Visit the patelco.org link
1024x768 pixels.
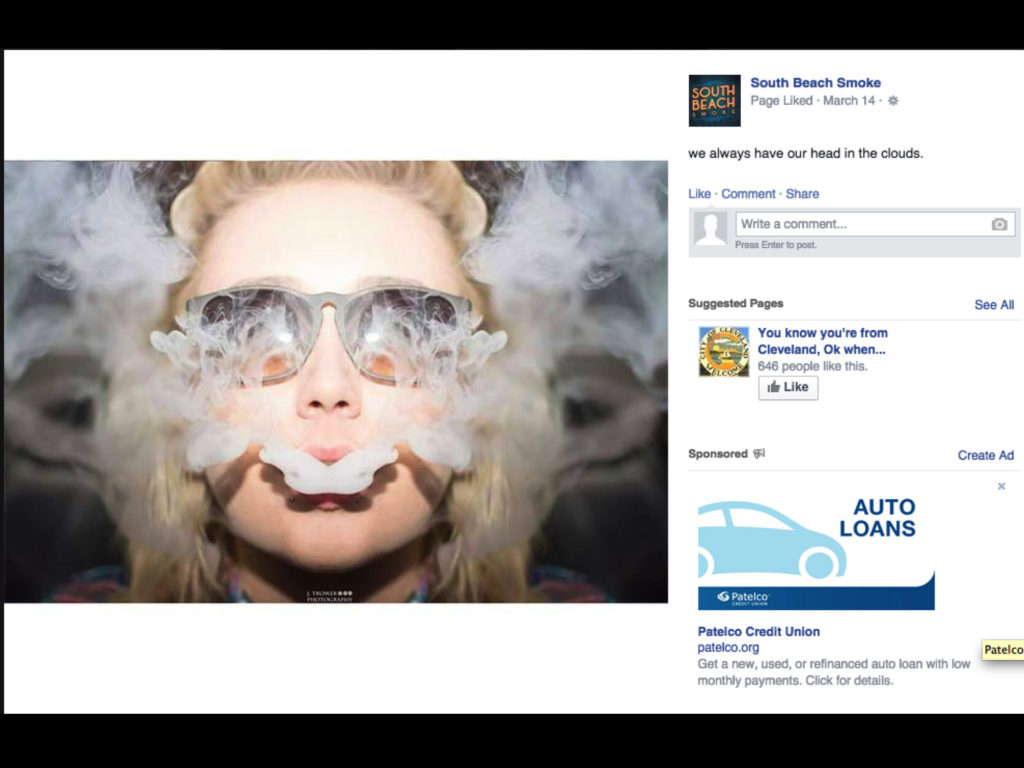728,648
